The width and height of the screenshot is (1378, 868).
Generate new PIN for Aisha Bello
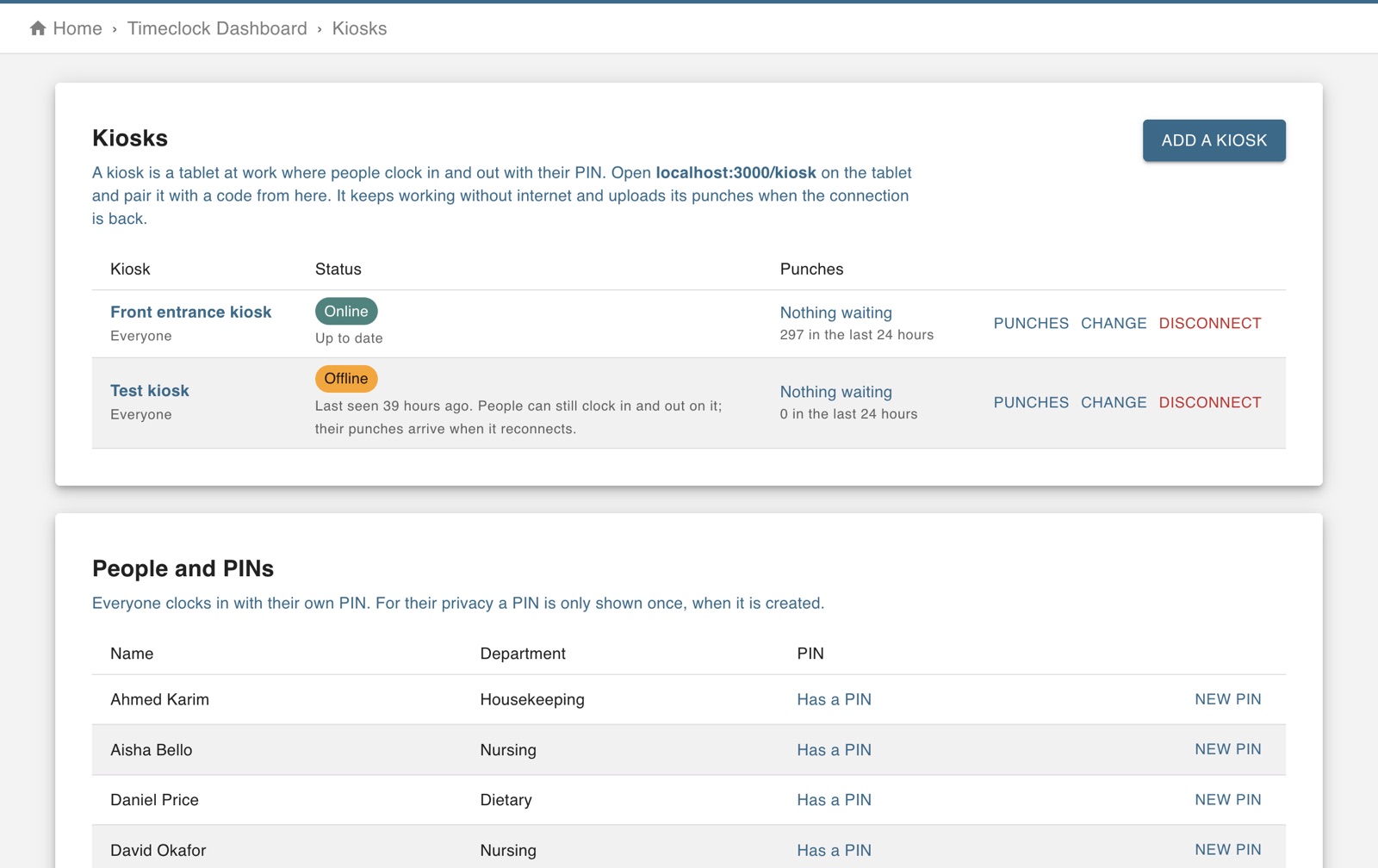[1227, 749]
